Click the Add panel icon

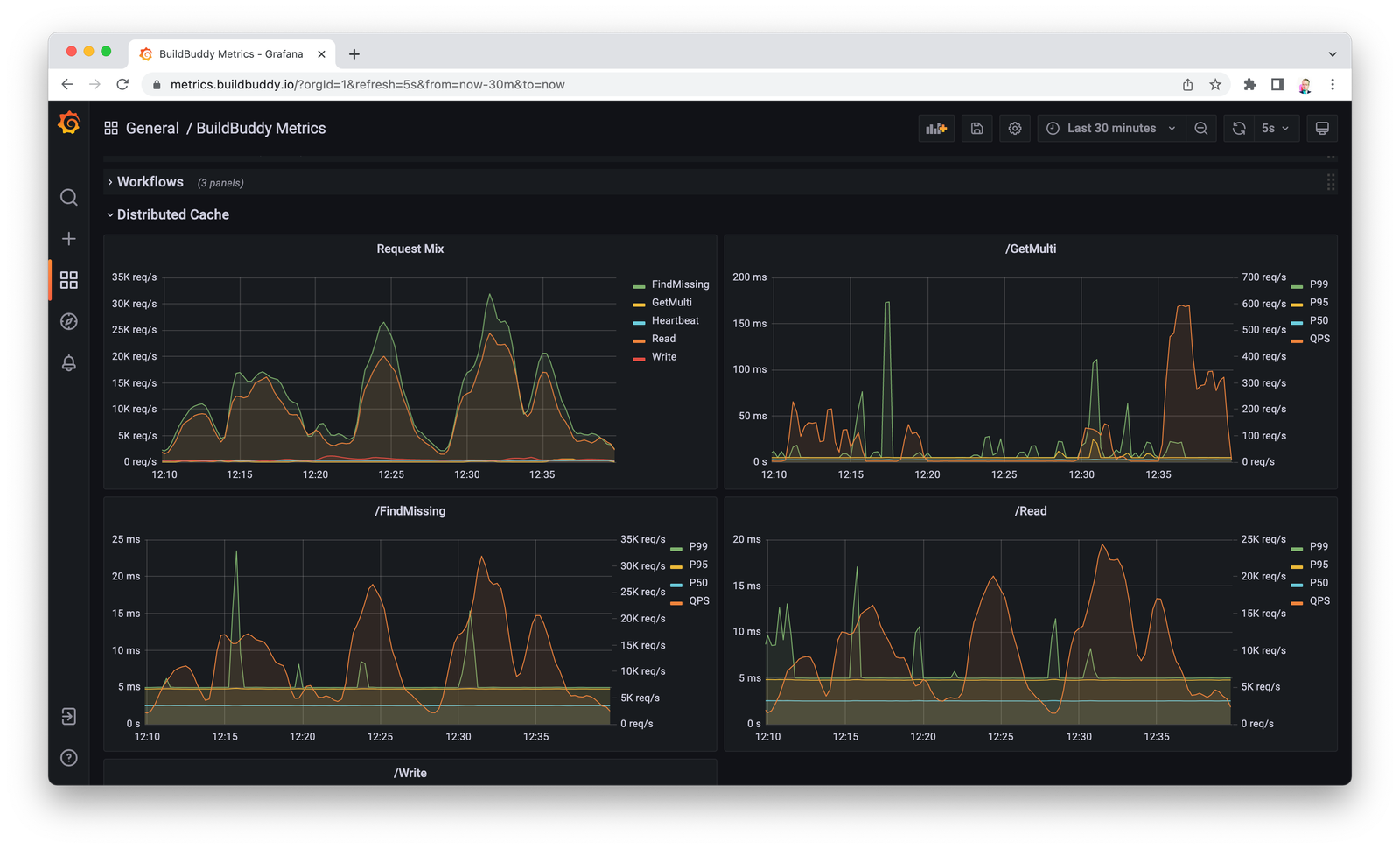(x=936, y=129)
